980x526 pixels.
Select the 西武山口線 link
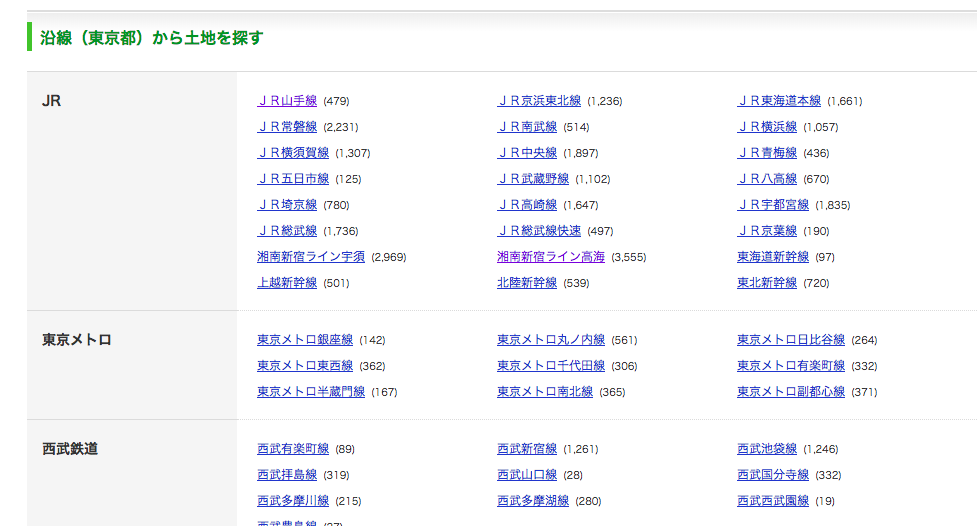(527, 475)
